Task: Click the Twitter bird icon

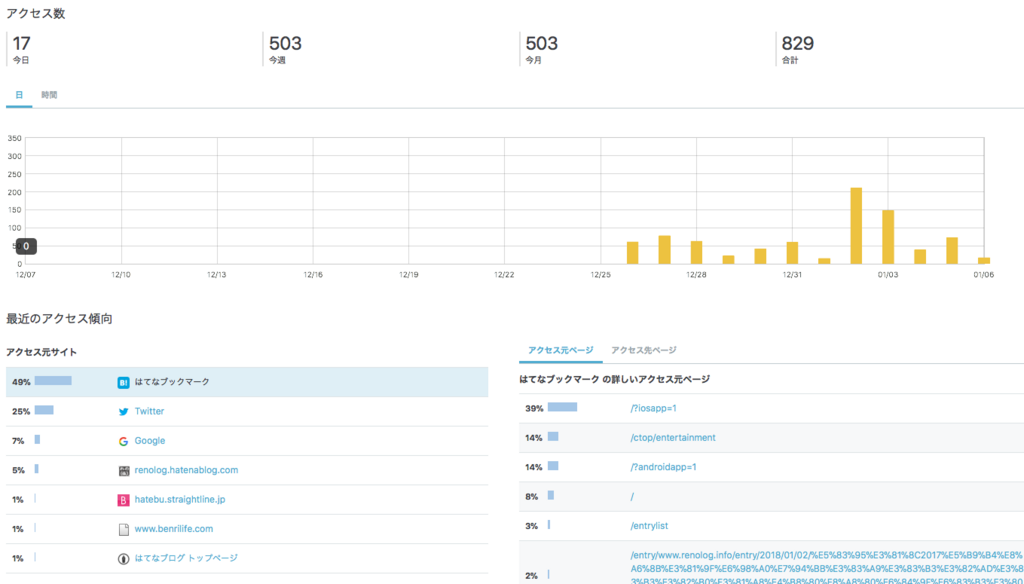Action: pos(123,412)
